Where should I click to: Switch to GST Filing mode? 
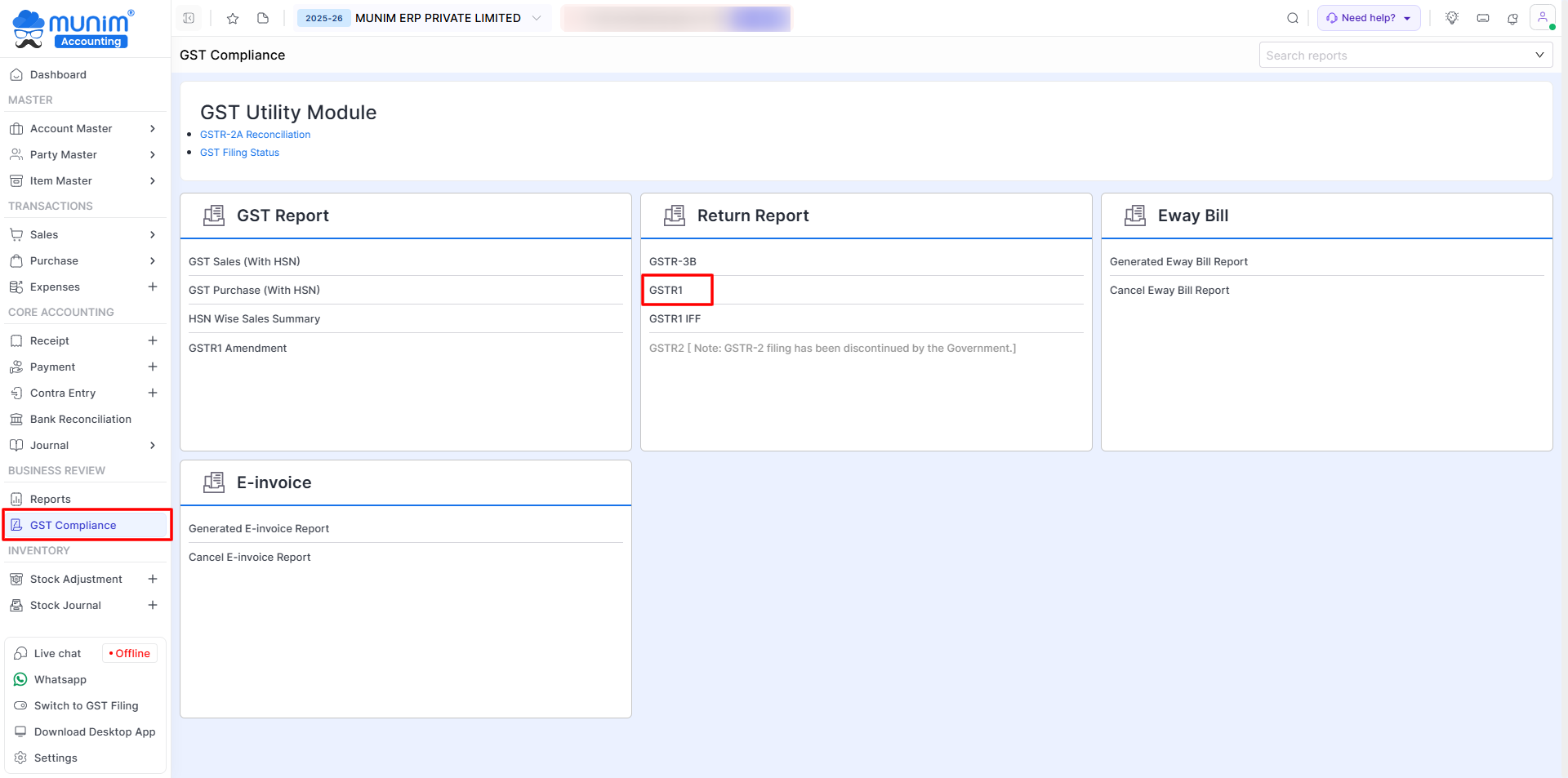tap(86, 705)
